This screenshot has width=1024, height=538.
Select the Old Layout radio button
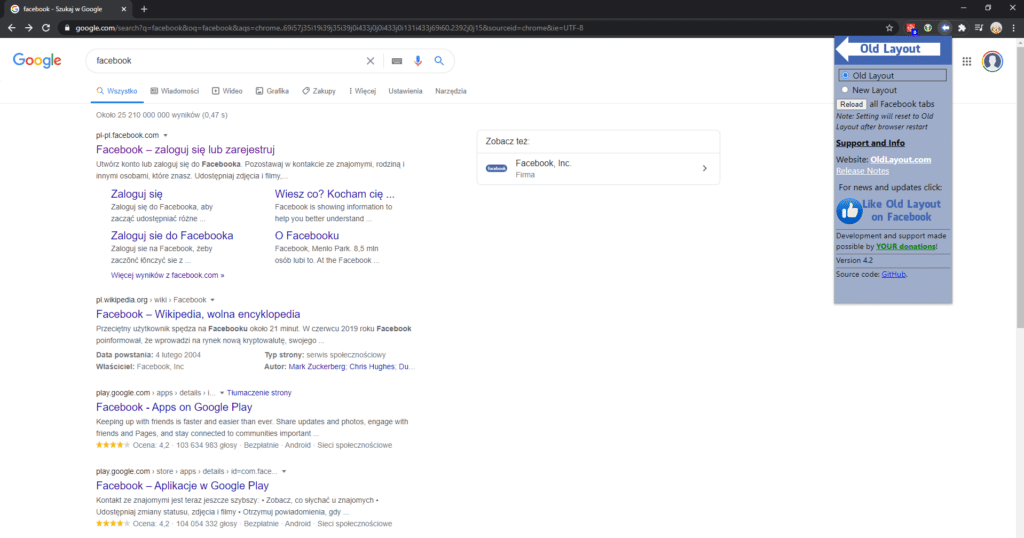coord(845,75)
